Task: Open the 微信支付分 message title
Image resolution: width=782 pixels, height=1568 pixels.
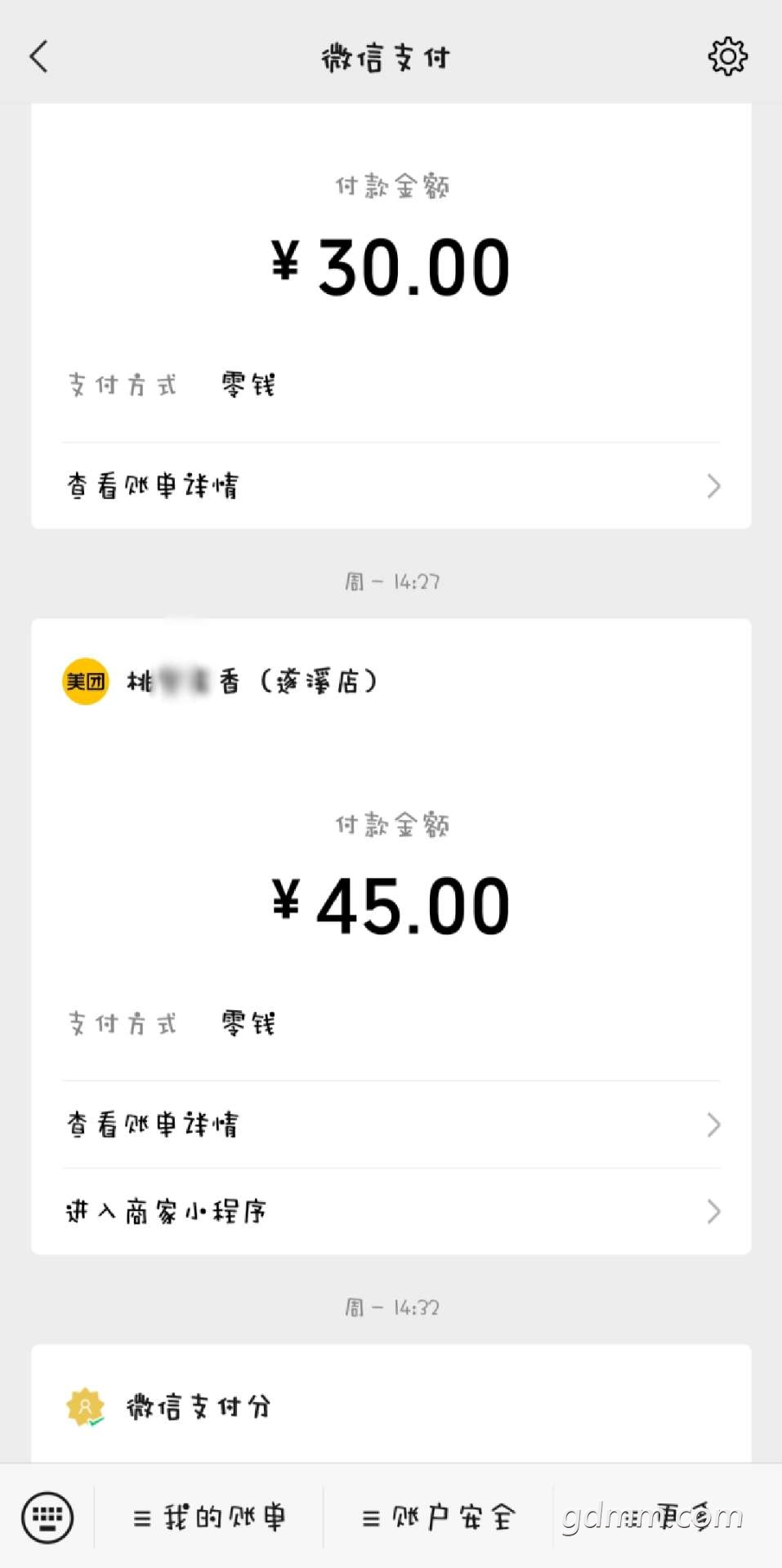Action: pos(199,1407)
